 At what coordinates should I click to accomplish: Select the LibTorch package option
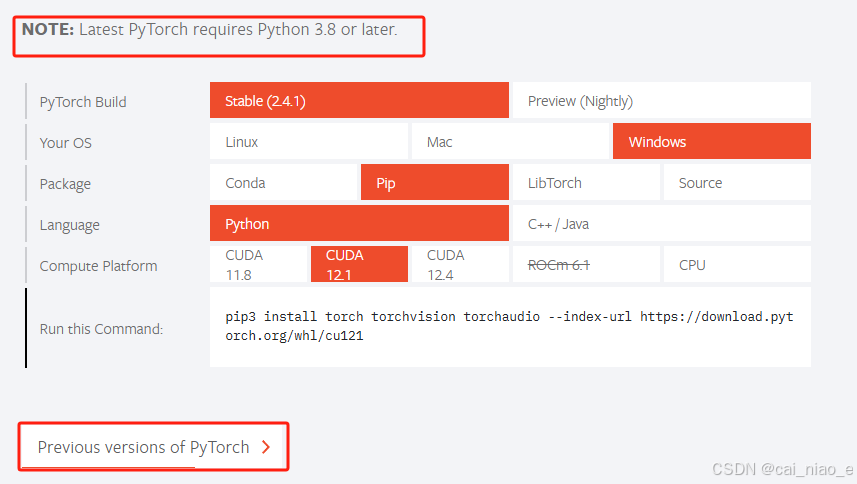586,182
